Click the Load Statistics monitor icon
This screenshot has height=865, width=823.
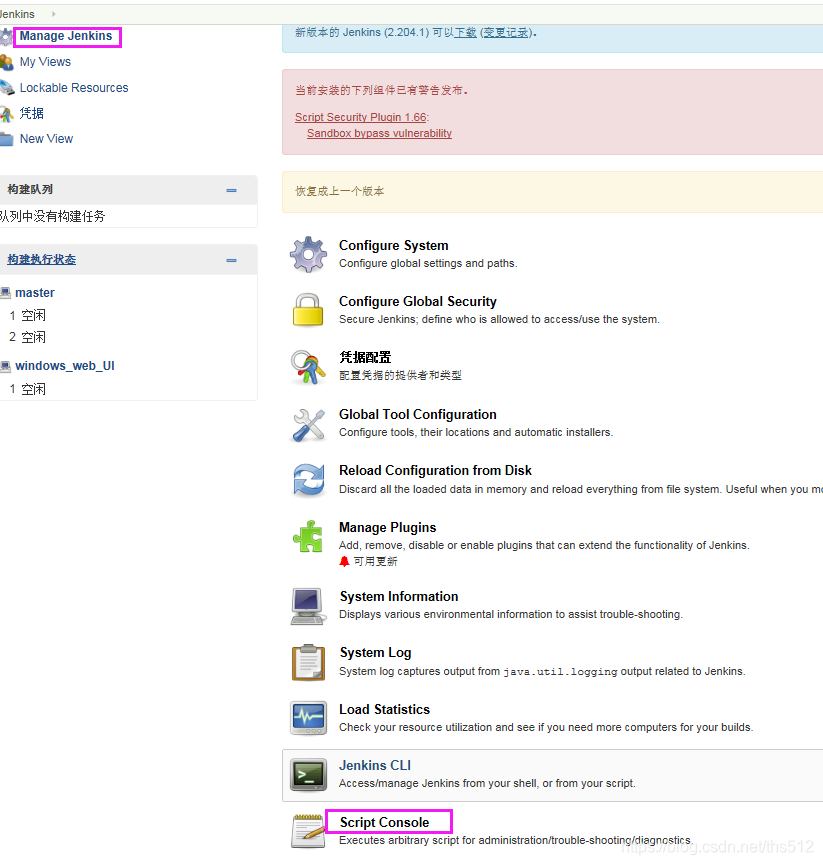pos(308,718)
